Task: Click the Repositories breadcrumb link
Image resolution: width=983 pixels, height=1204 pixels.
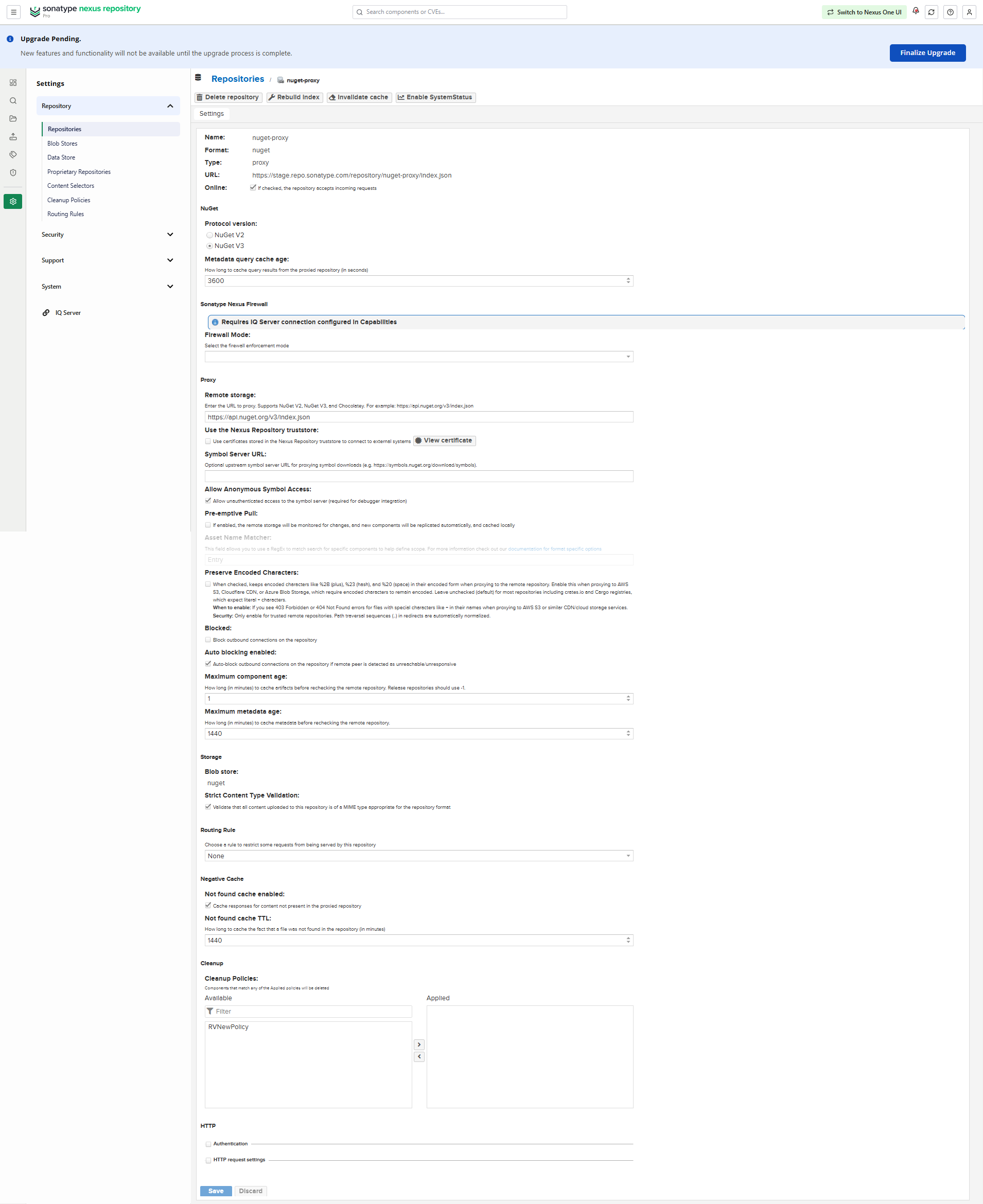Action: pos(238,79)
